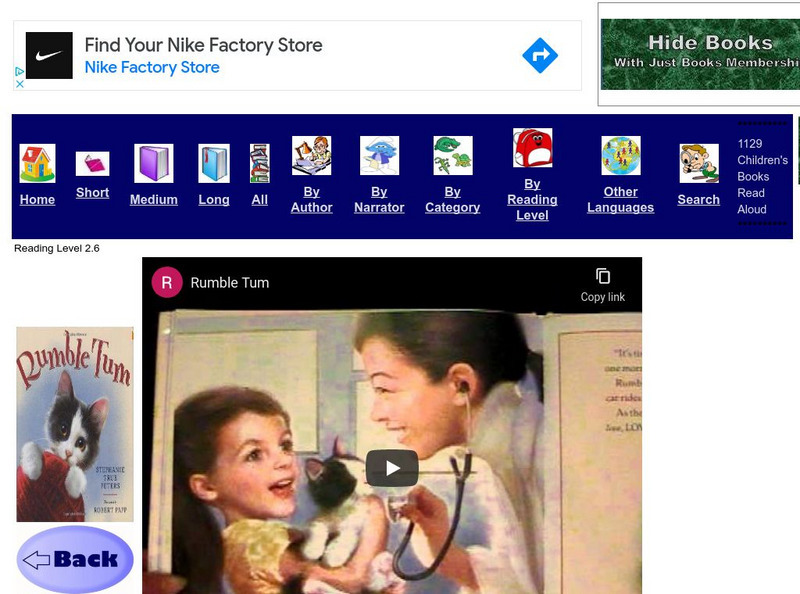
Task: Close the ad with X icon
Action: tap(19, 84)
